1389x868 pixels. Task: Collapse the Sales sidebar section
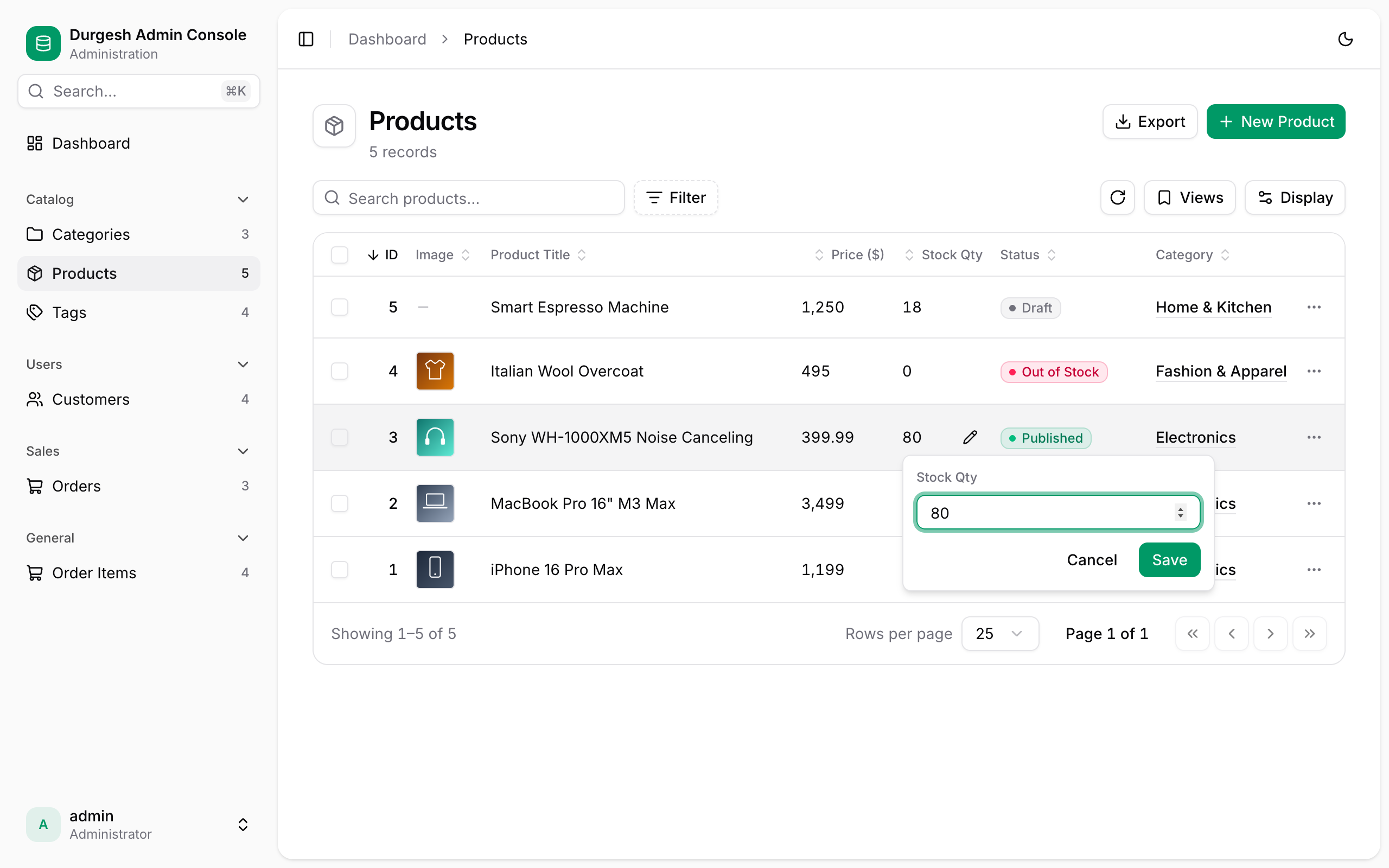tap(138, 451)
